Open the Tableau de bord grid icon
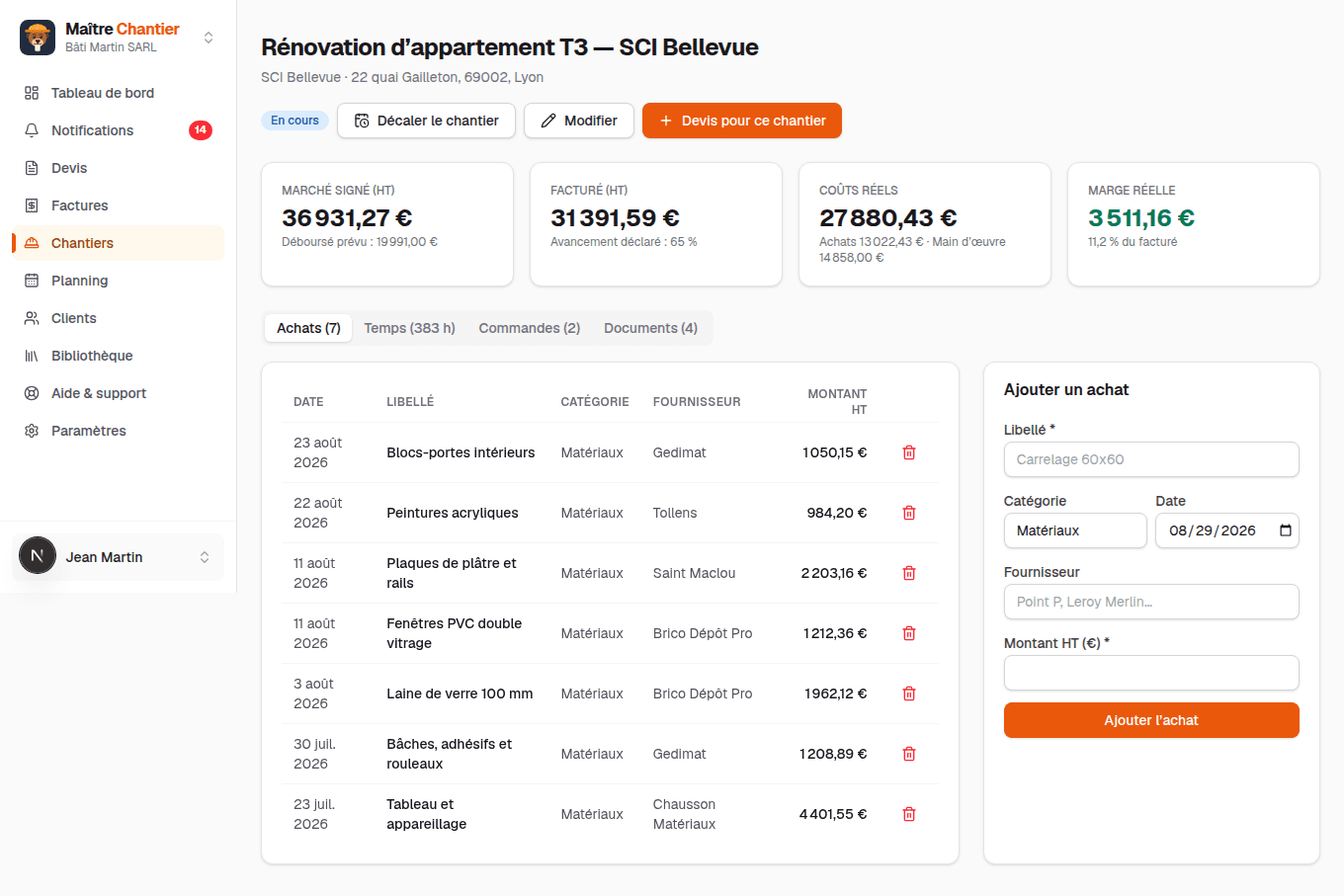 32,93
